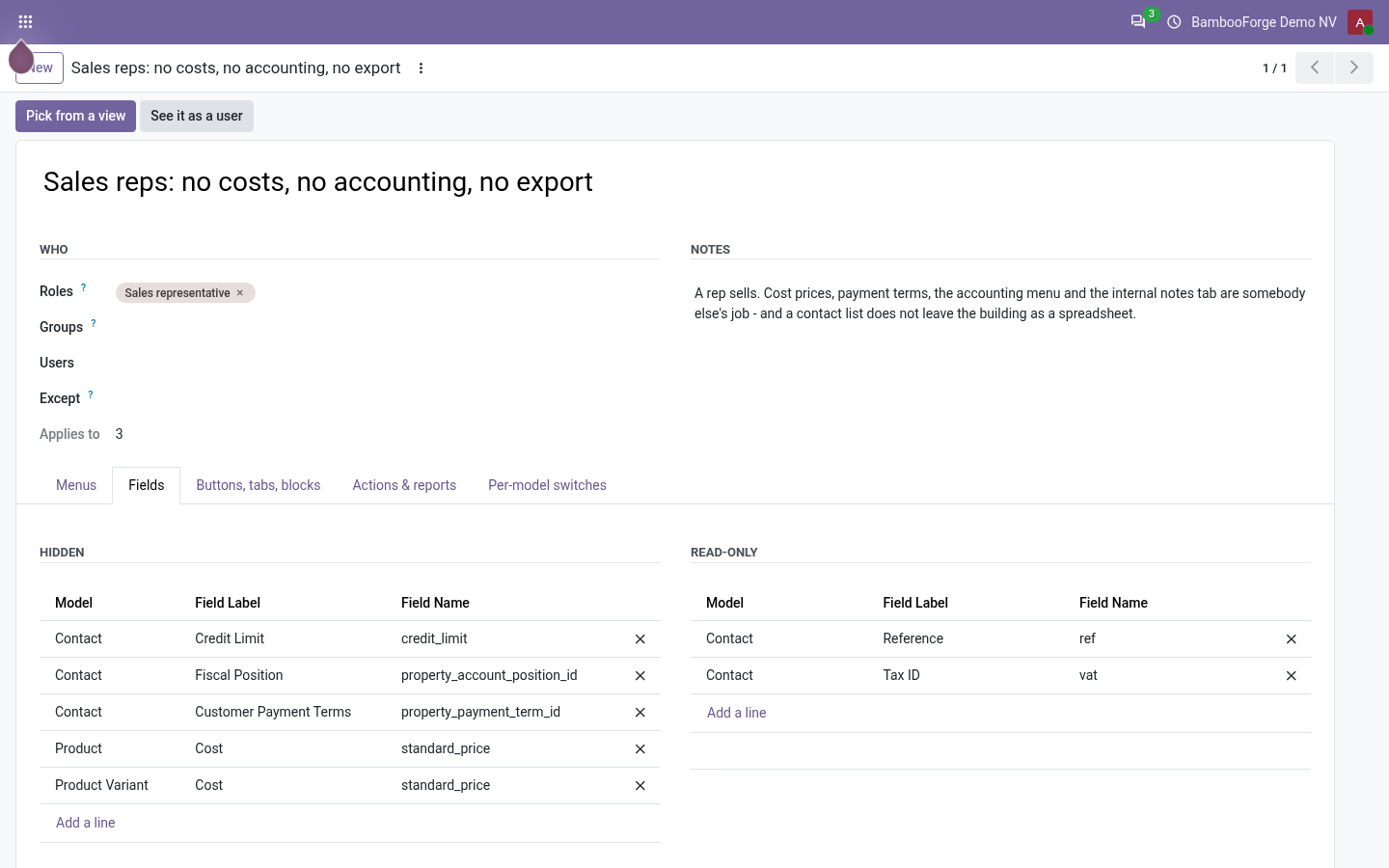Open the user avatar menu
Viewport: 1389px width, 868px height.
(1360, 21)
